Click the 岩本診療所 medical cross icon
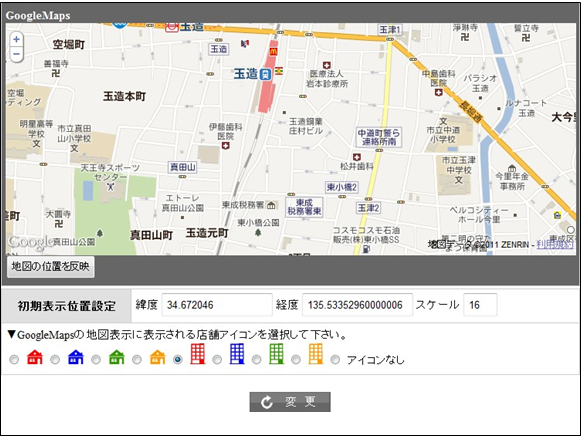Screen dimensions: 582x439 [x=326, y=65]
